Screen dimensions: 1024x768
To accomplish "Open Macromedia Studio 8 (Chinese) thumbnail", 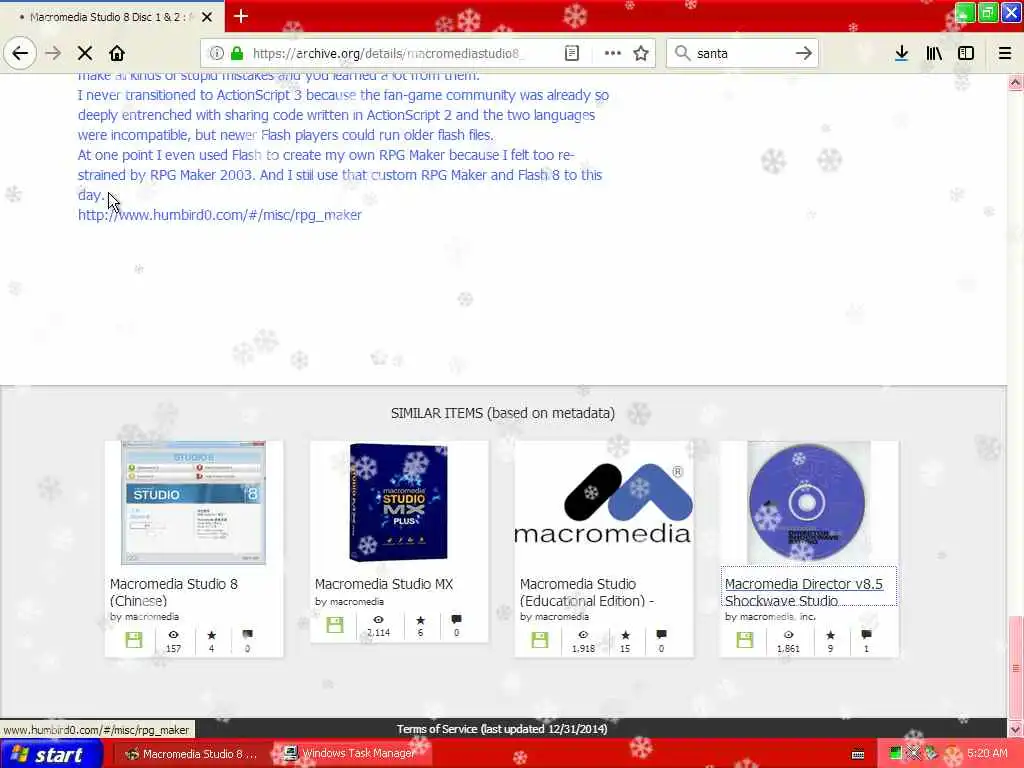I will coord(193,503).
